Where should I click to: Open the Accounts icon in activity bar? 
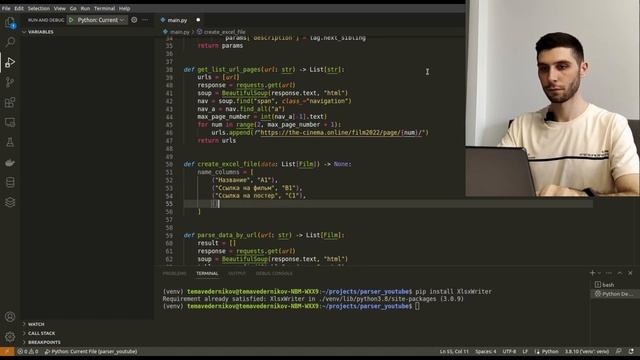tap(10, 317)
